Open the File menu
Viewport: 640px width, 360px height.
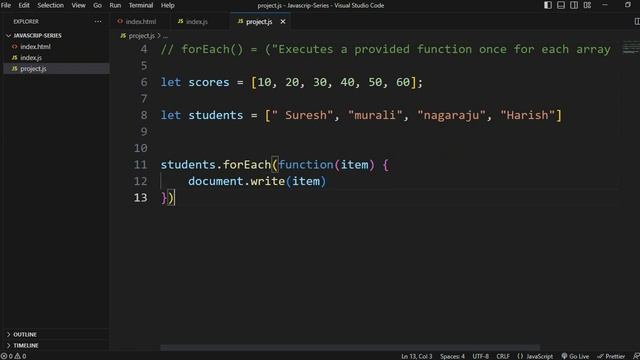6,5
